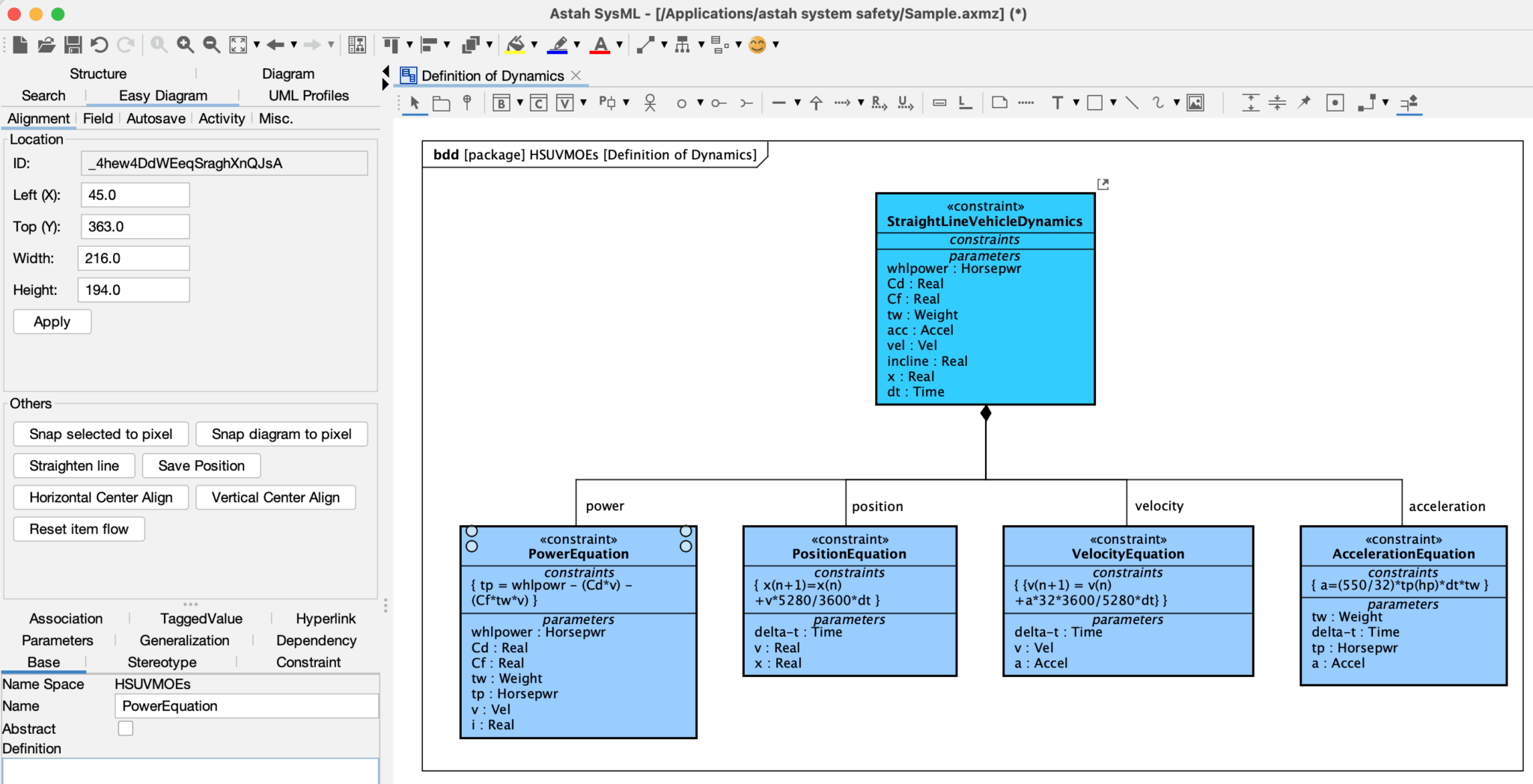Viewport: 1533px width, 784px height.
Task: Select the pointer selection tool
Action: [415, 103]
